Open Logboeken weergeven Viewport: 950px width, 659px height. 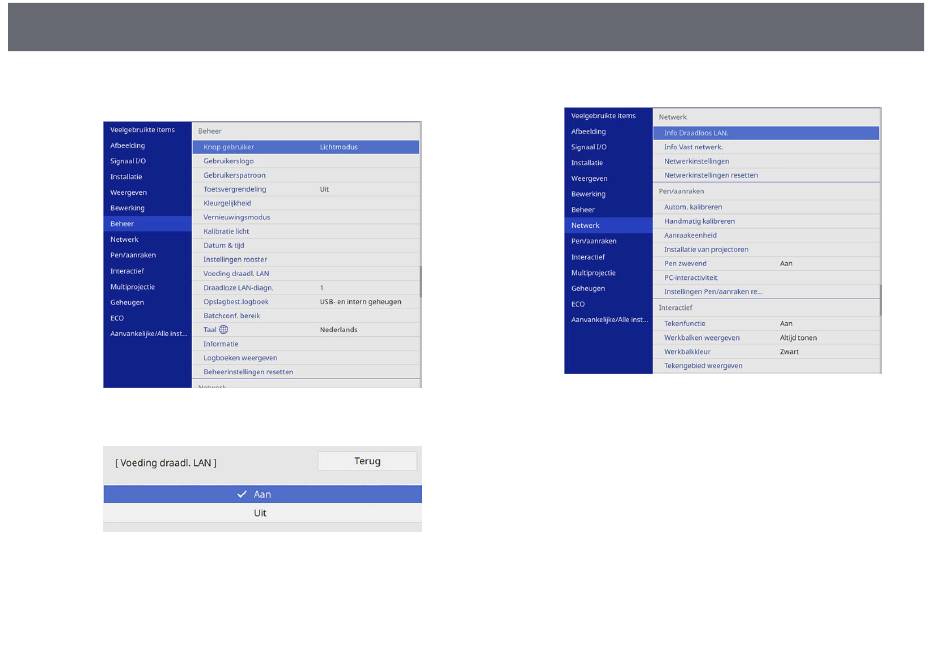click(306, 358)
